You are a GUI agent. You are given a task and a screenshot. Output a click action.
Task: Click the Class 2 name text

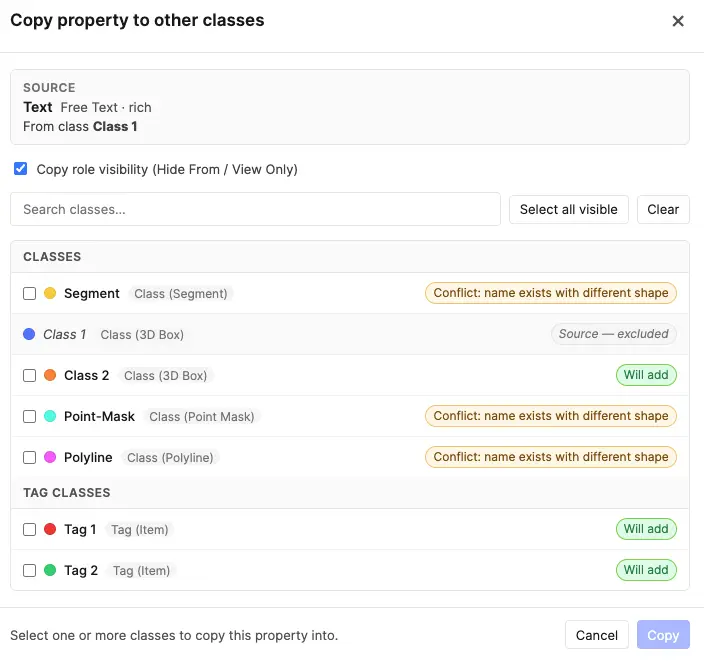[86, 375]
